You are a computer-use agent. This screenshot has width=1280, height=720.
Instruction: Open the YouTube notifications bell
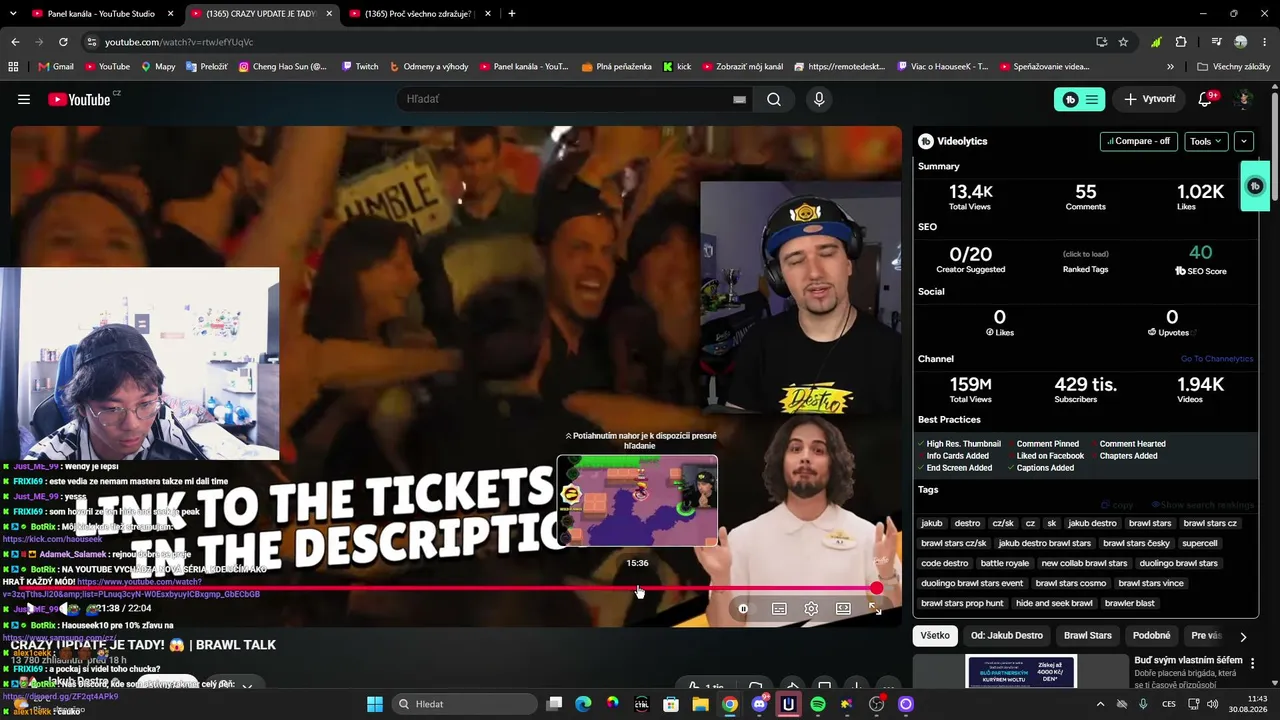point(1206,99)
